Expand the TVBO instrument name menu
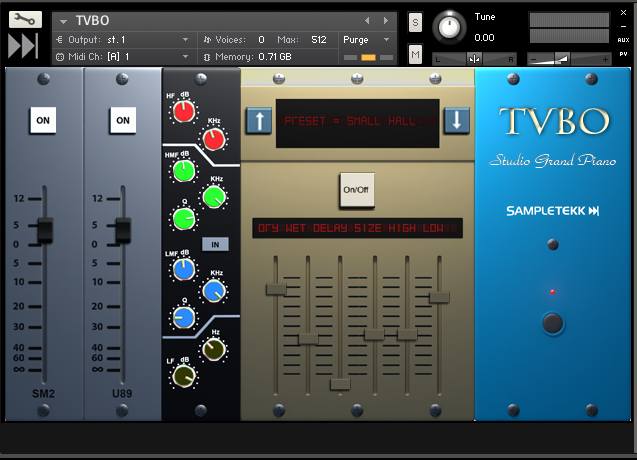The height and width of the screenshot is (460, 637). coord(63,21)
